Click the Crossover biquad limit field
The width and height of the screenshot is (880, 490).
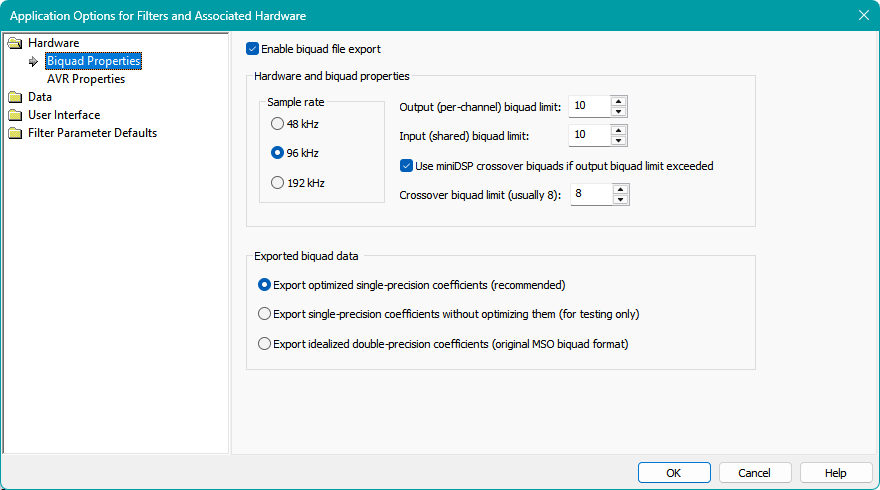[592, 194]
